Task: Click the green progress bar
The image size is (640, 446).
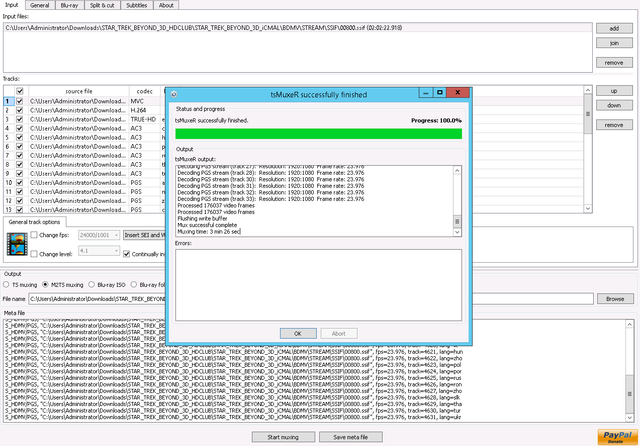Action: (x=318, y=134)
